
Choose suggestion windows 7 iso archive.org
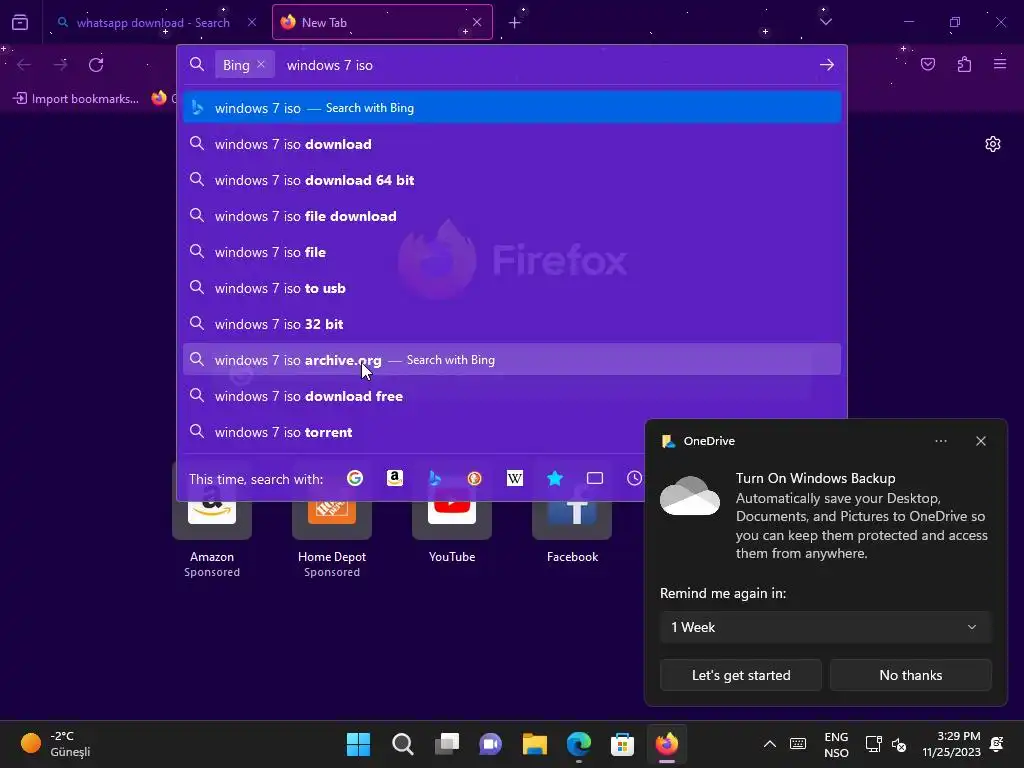(512, 360)
